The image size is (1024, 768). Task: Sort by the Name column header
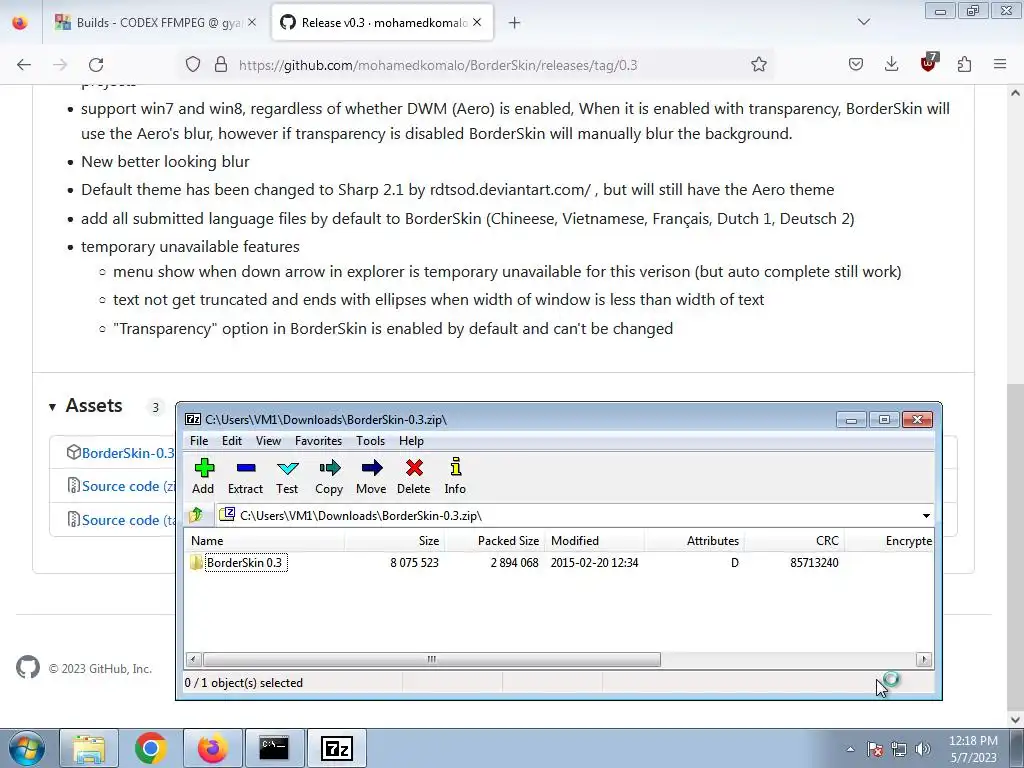tap(264, 541)
